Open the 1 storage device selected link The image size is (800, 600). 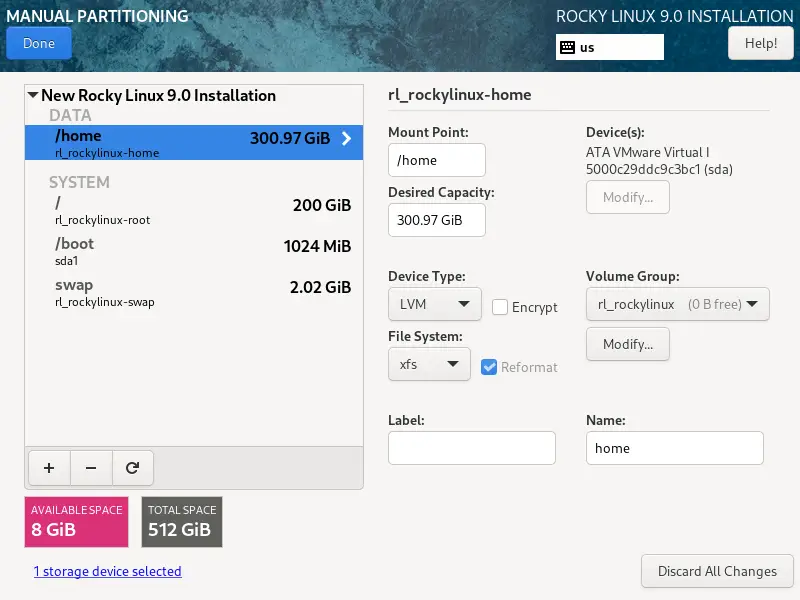click(108, 571)
